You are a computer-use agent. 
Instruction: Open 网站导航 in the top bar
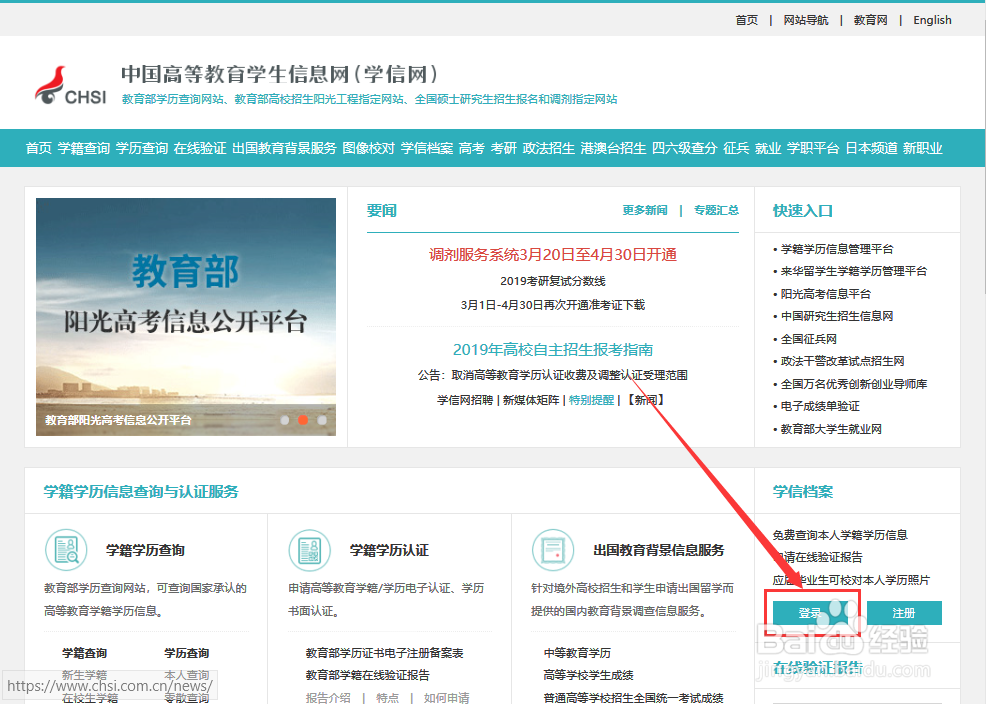click(x=806, y=20)
